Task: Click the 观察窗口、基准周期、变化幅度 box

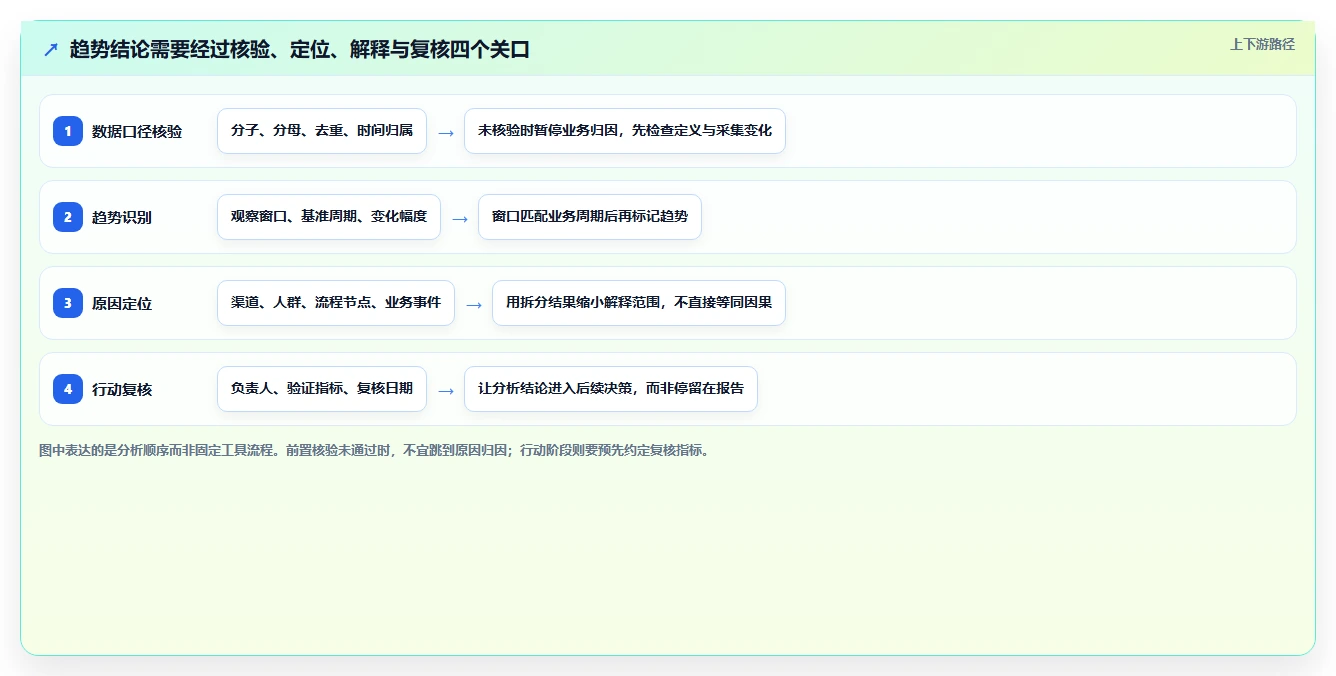Action: 329,217
